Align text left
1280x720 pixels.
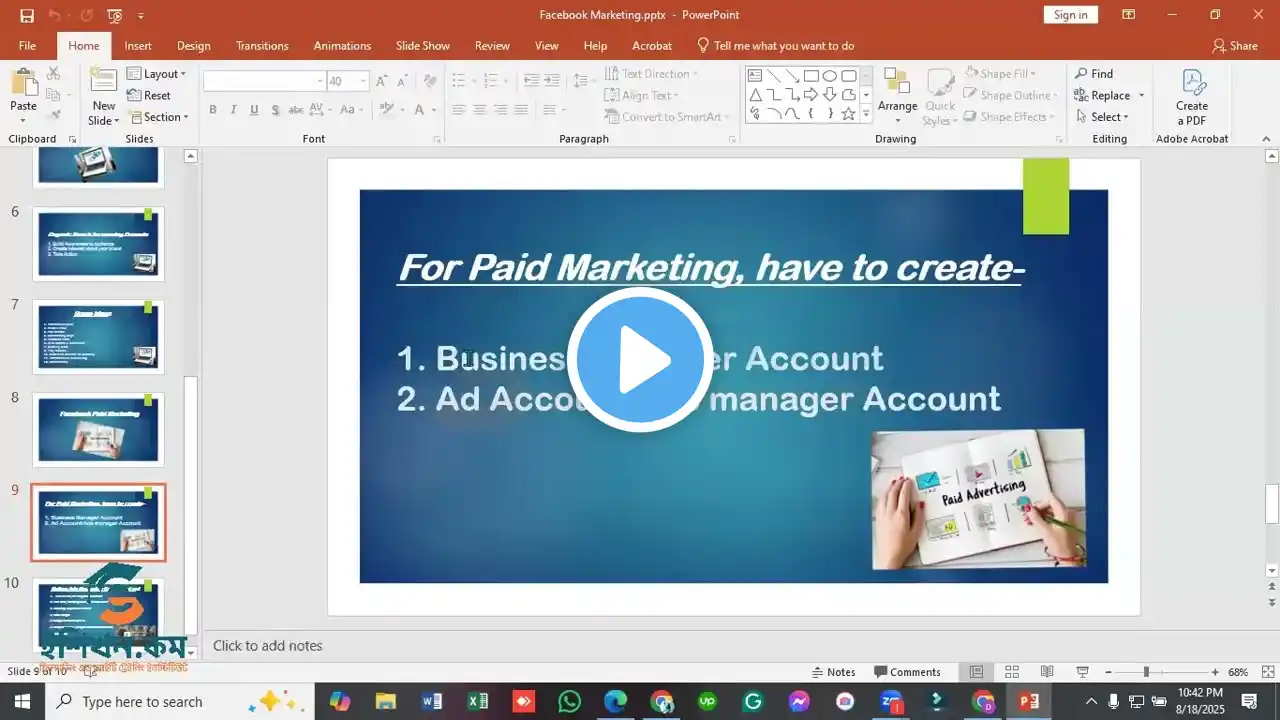pyautogui.click(x=459, y=110)
